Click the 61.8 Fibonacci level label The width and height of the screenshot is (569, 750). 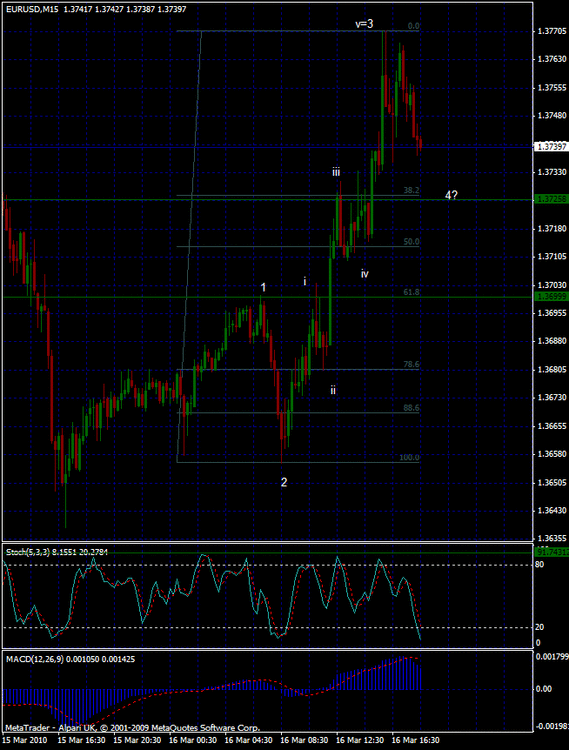pos(411,292)
